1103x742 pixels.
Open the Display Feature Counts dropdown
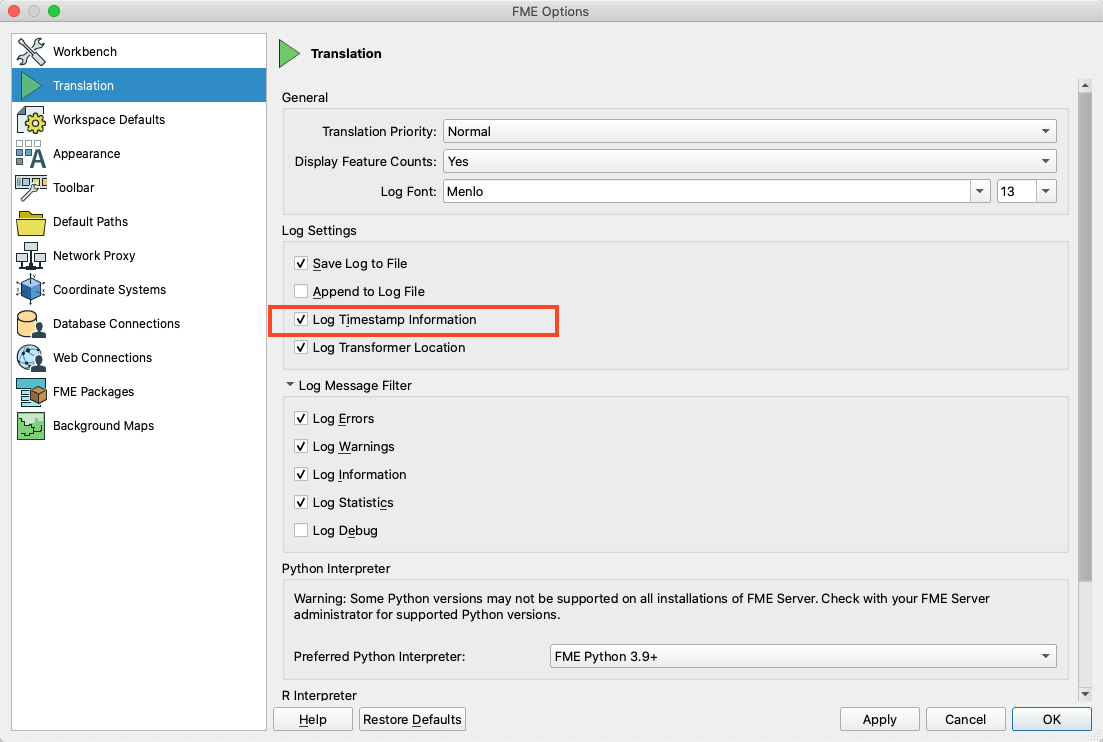pos(750,161)
